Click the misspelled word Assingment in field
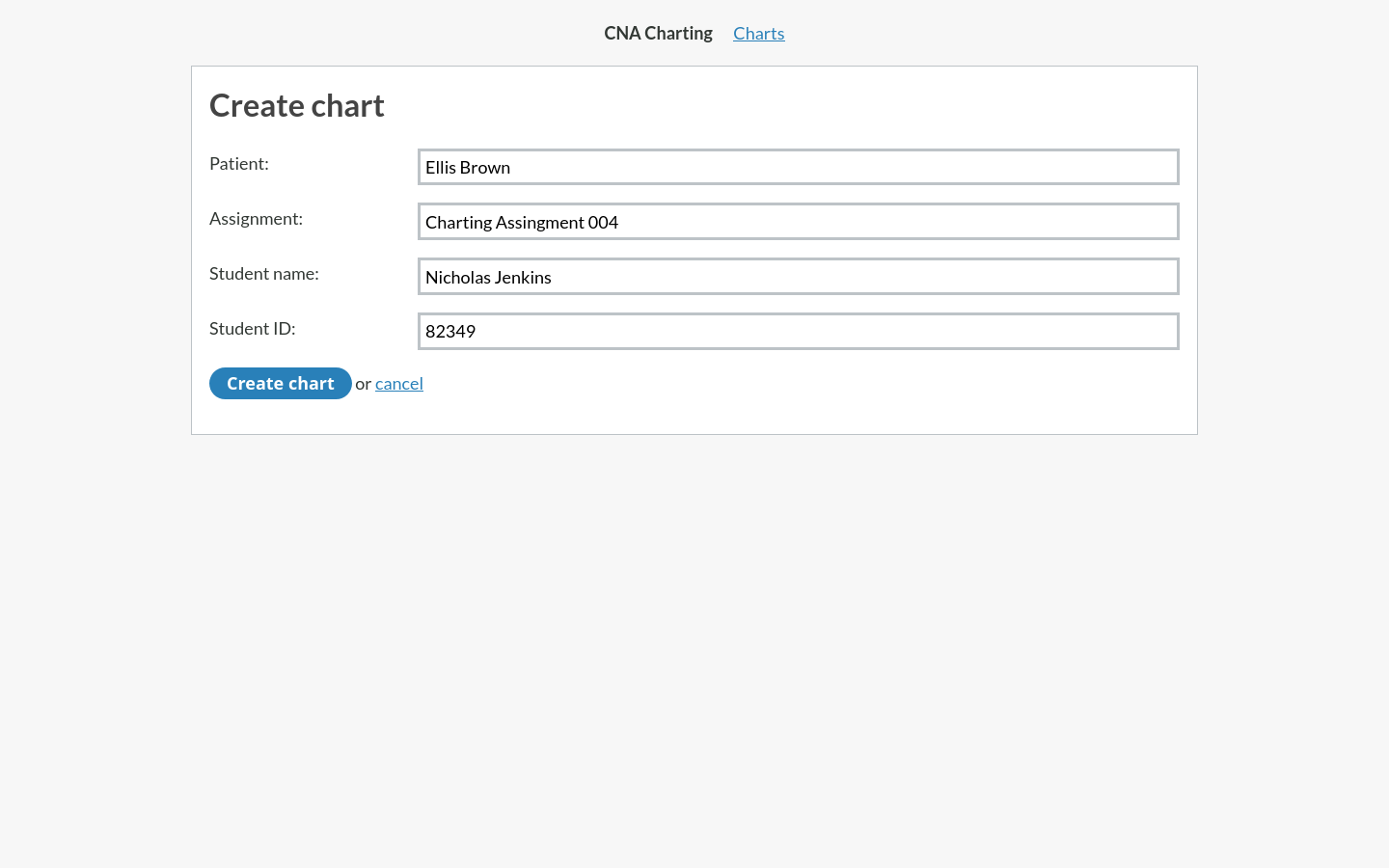The width and height of the screenshot is (1389, 868). tap(539, 223)
